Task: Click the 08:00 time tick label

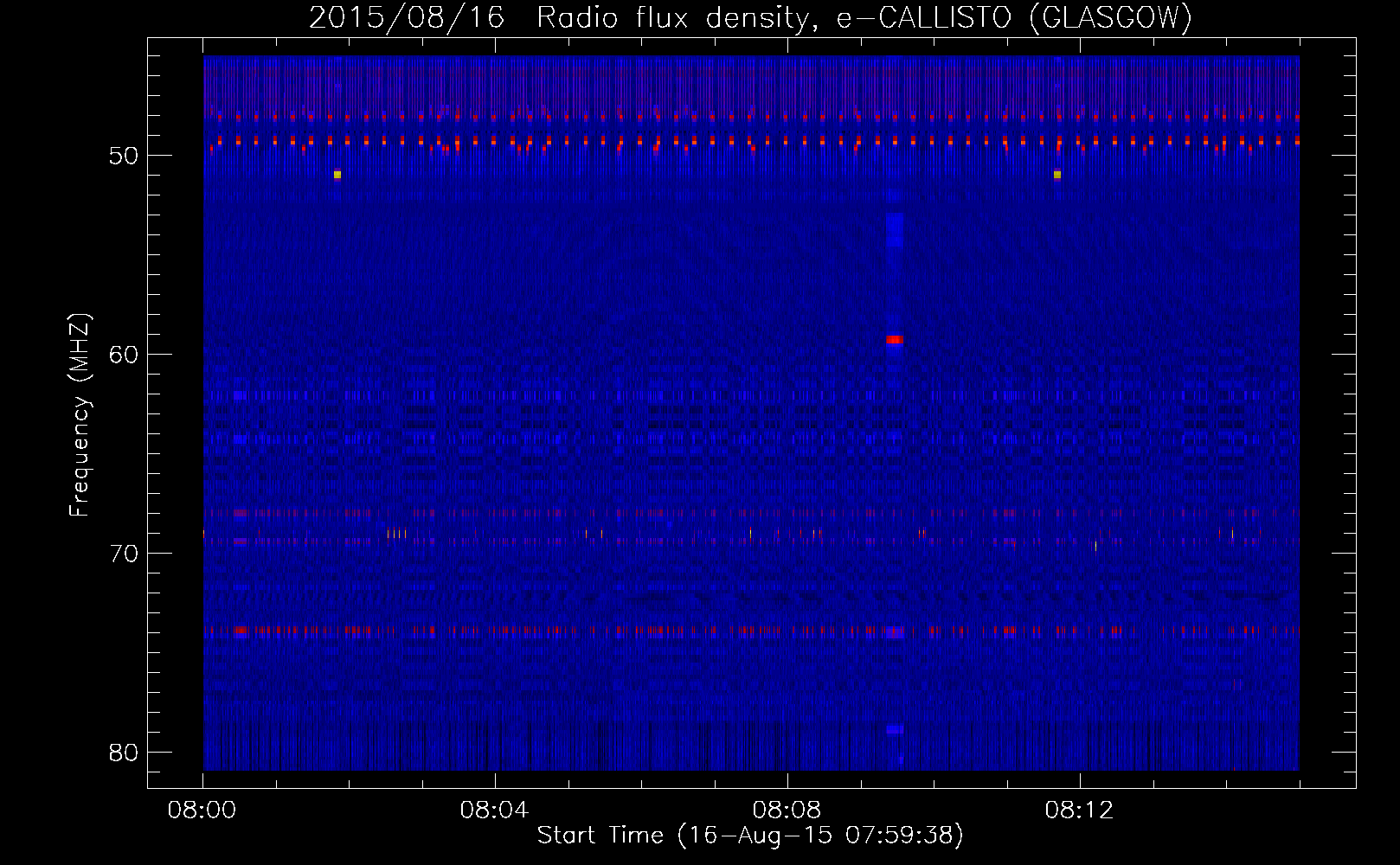Action: [203, 811]
